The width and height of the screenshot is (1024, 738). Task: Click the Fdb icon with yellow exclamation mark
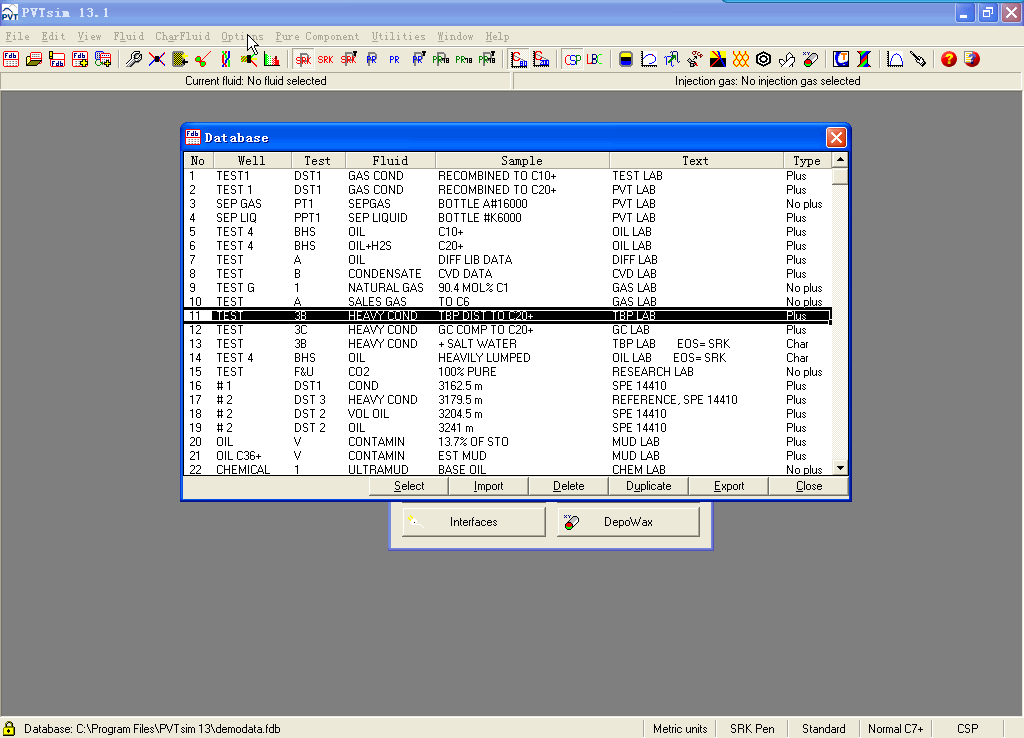(57, 59)
